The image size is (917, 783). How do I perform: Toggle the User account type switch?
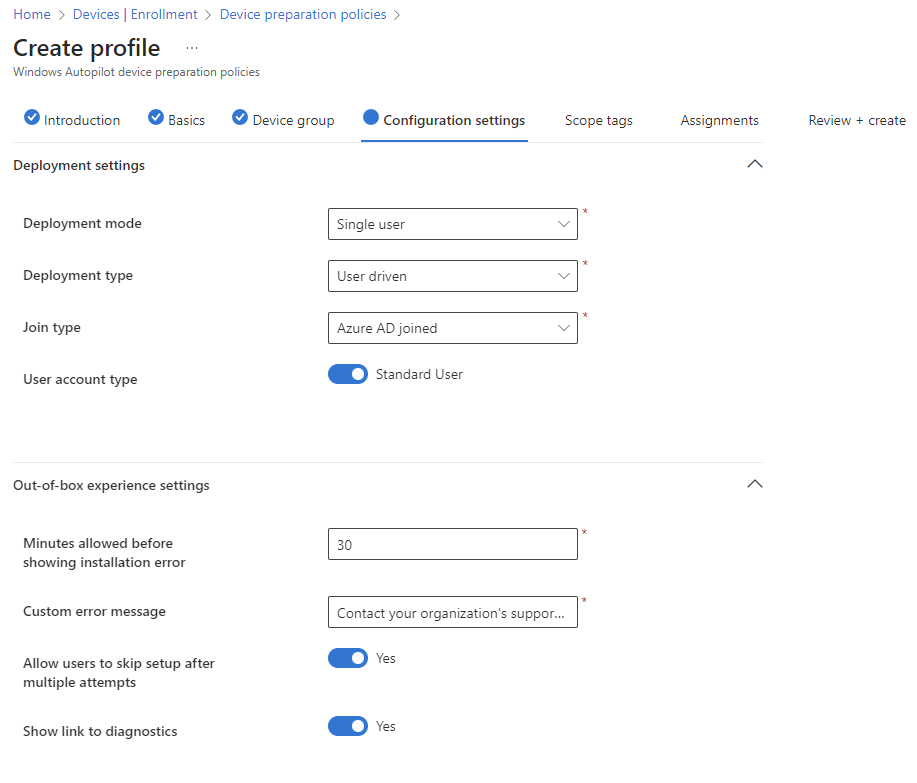348,374
